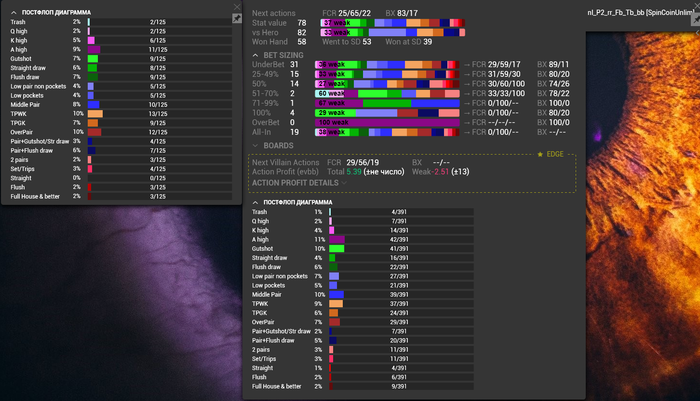700x401 pixels.
Task: Click Flush draw 22/391 row
Action: pyautogui.click(x=362, y=267)
